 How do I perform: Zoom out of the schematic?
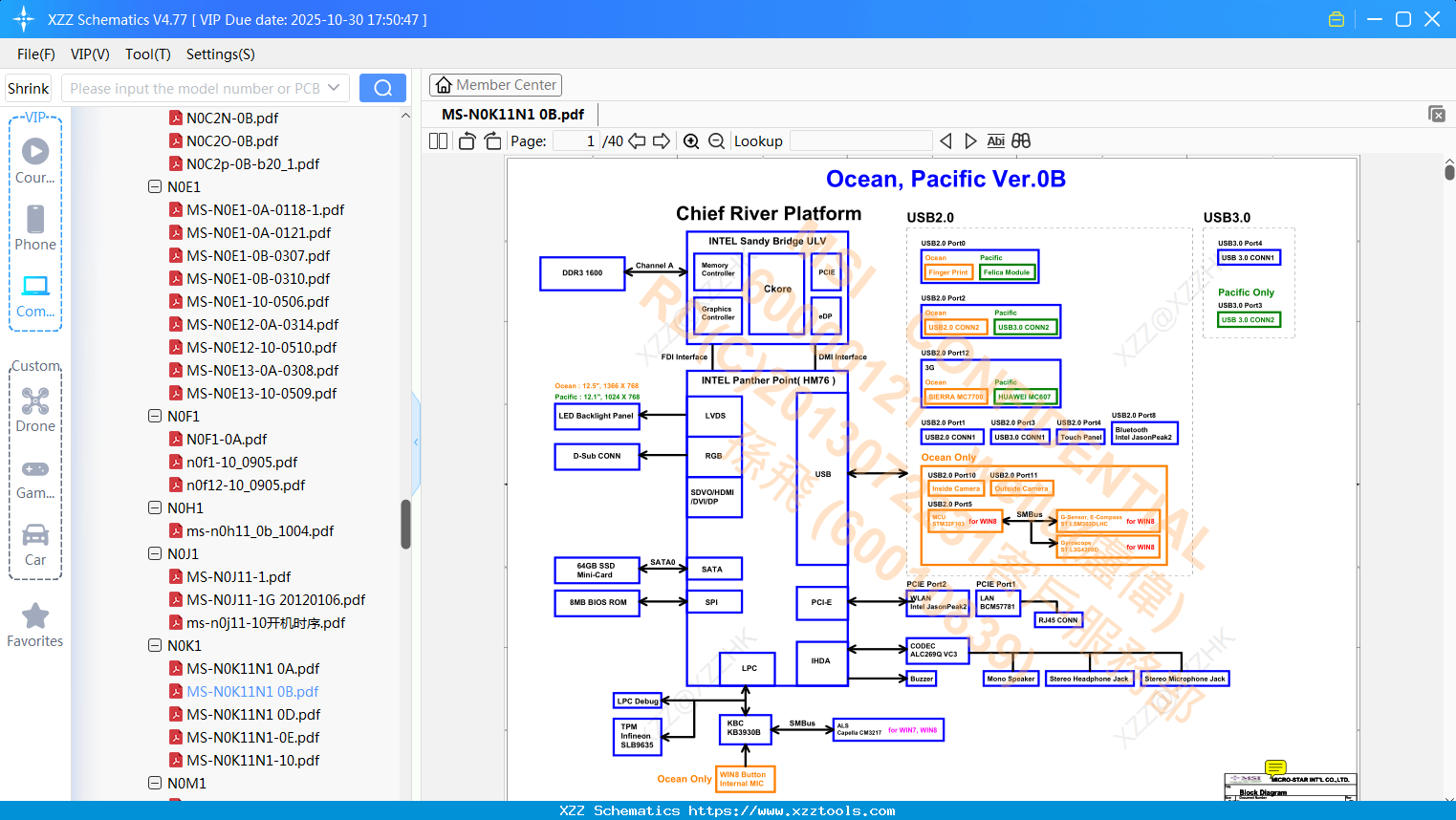point(716,140)
